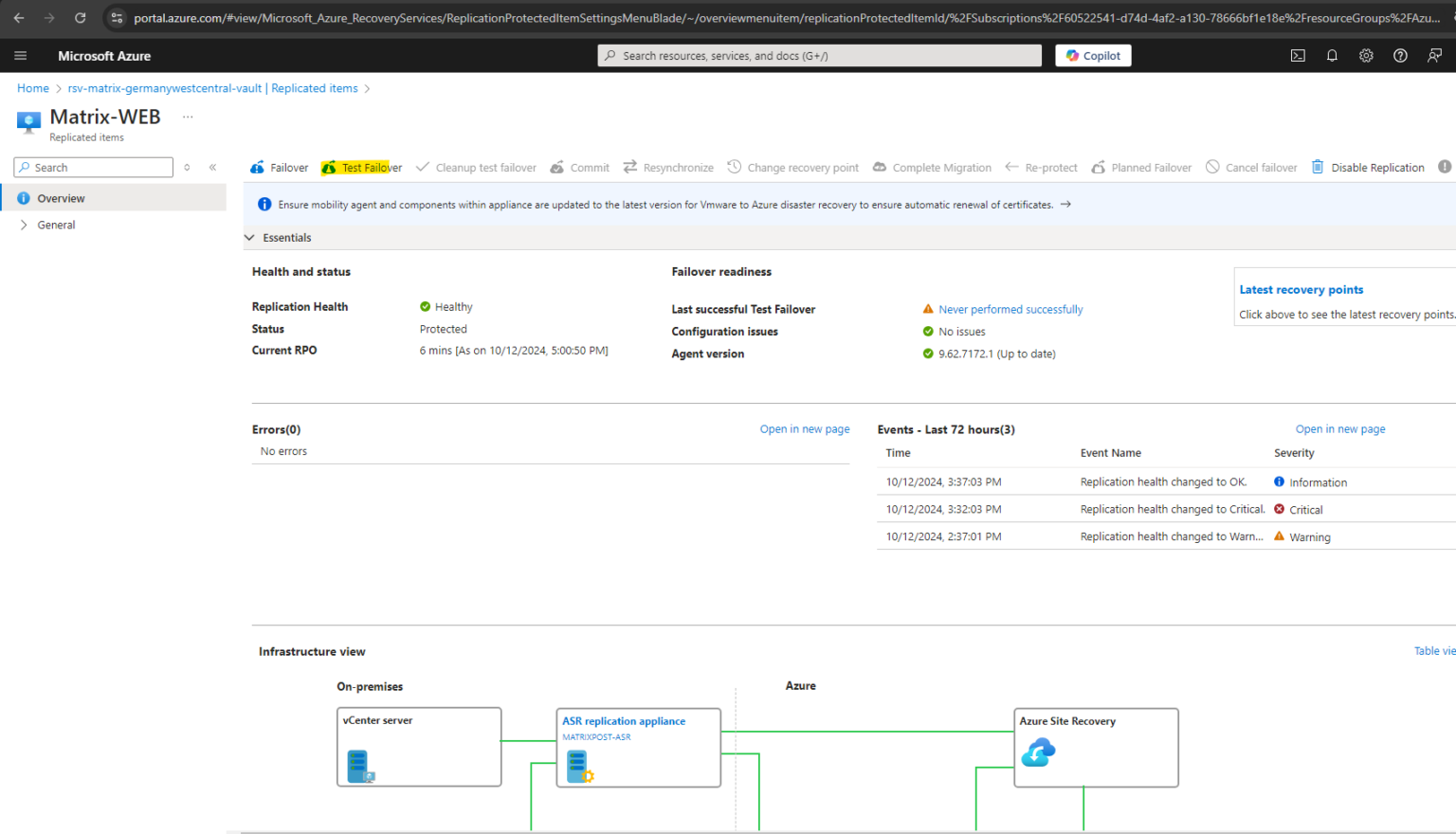Select Re-protect in the command bar

coord(1049,167)
